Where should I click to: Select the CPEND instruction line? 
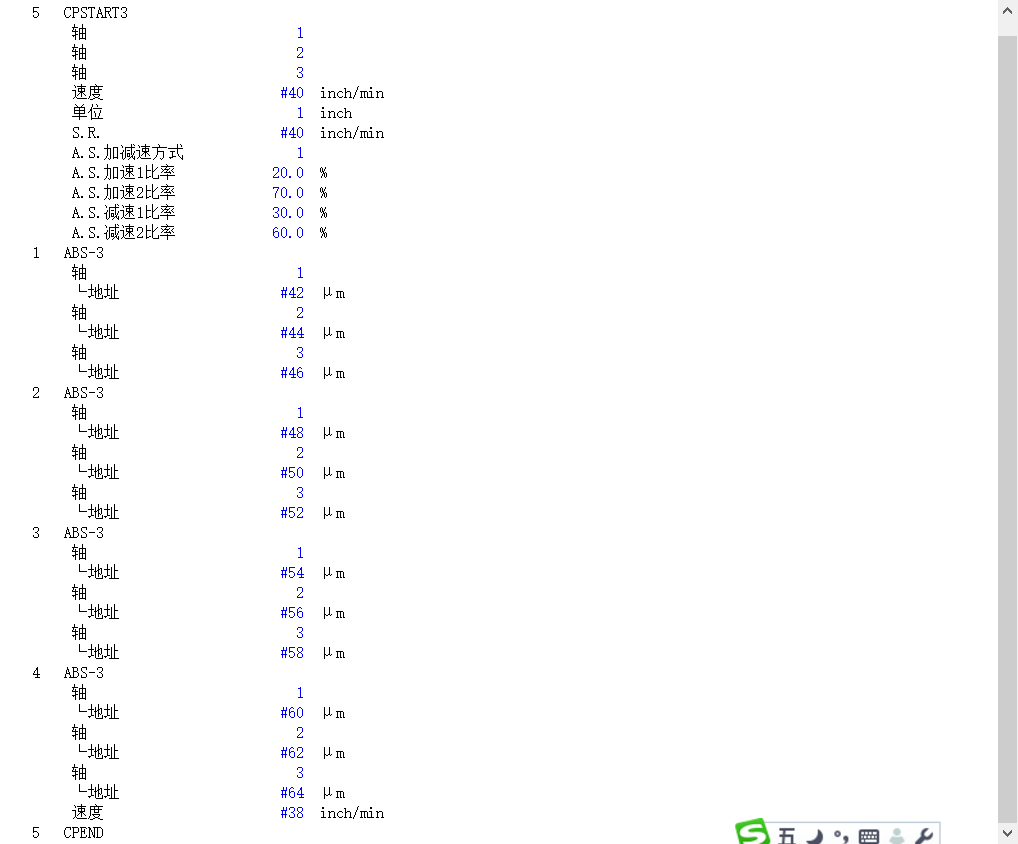coord(83,833)
